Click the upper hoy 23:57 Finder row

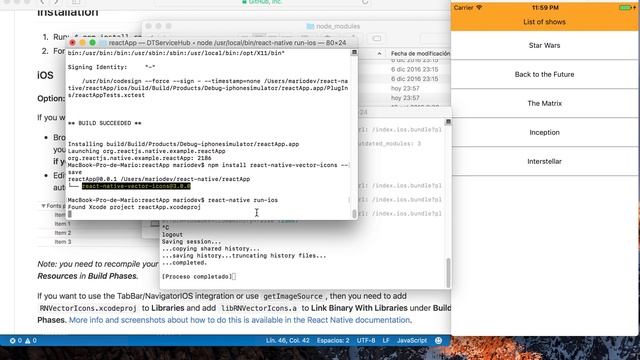[405, 88]
